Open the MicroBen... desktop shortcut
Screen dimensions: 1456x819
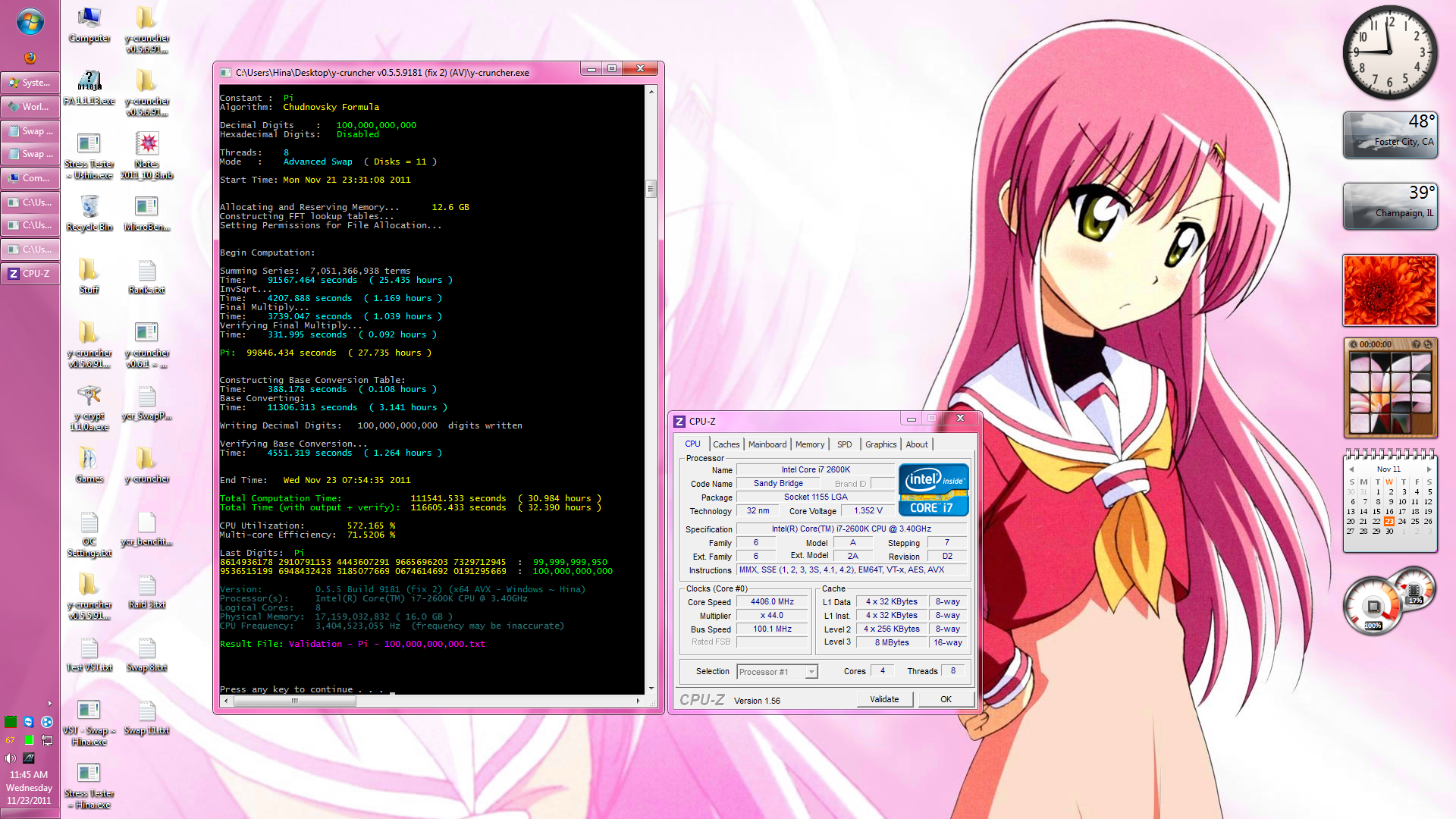coord(146,208)
